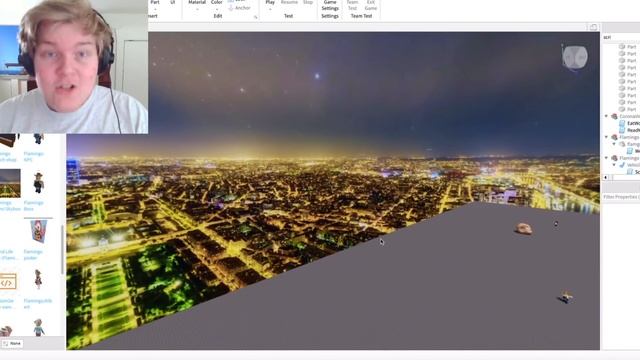Open the Play dropdown arrow
The image size is (640, 360).
click(x=270, y=9)
